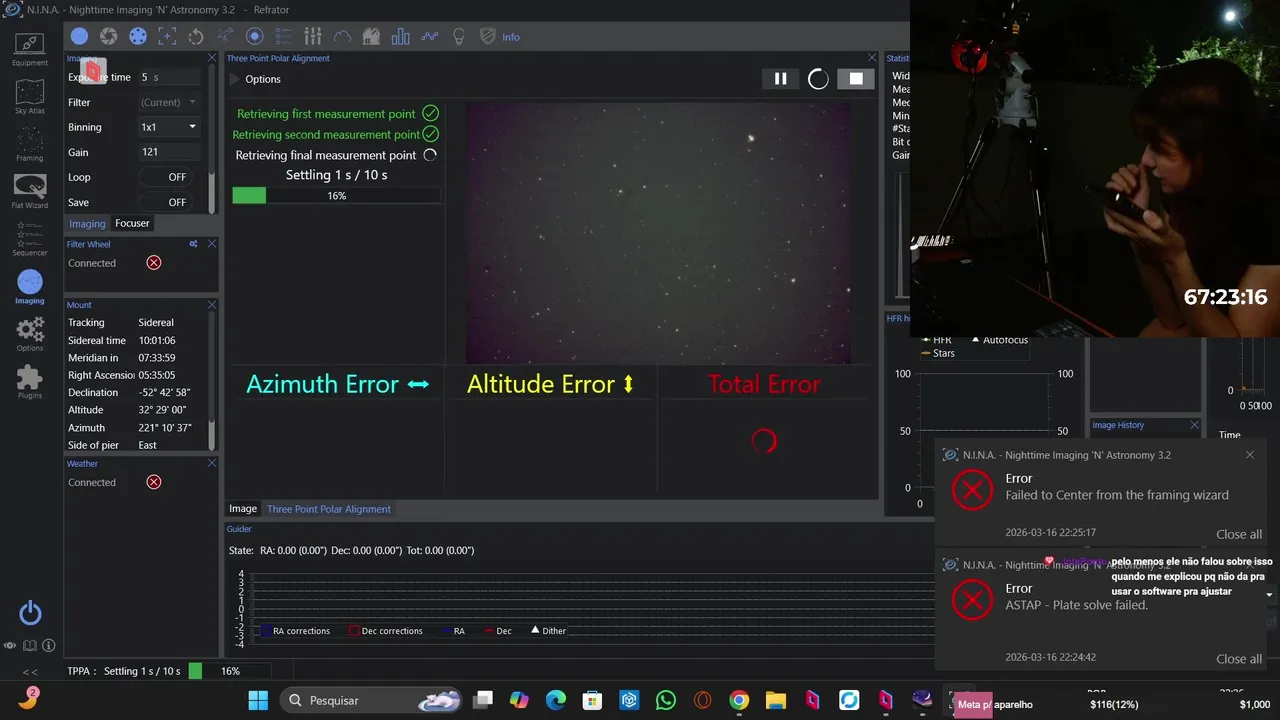The image size is (1280, 720).
Task: Open the Windows Start menu
Action: tap(258, 700)
